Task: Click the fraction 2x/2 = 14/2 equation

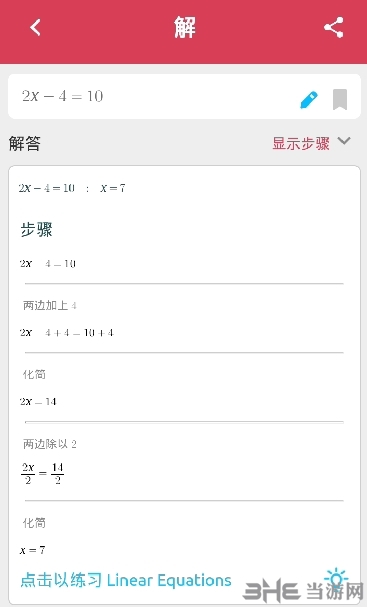Action: [x=42, y=473]
